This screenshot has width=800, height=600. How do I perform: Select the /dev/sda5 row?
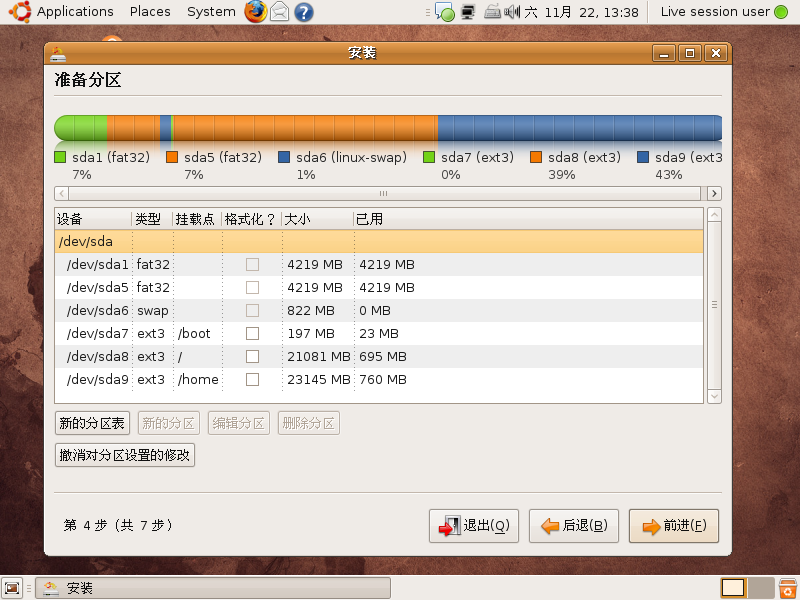click(379, 287)
